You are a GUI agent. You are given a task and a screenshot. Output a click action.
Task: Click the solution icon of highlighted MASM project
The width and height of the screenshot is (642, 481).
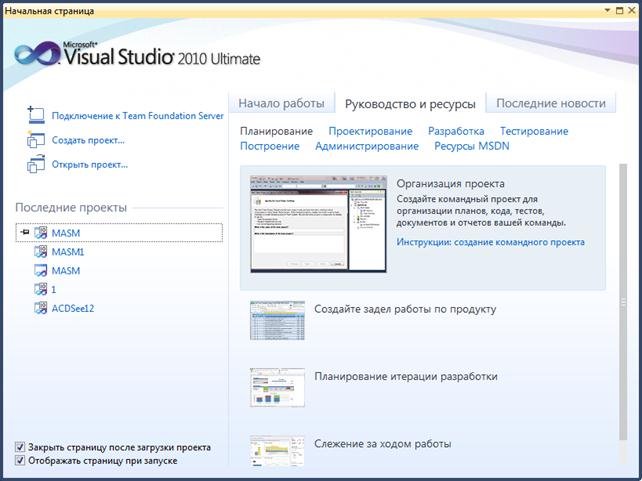click(x=40, y=233)
